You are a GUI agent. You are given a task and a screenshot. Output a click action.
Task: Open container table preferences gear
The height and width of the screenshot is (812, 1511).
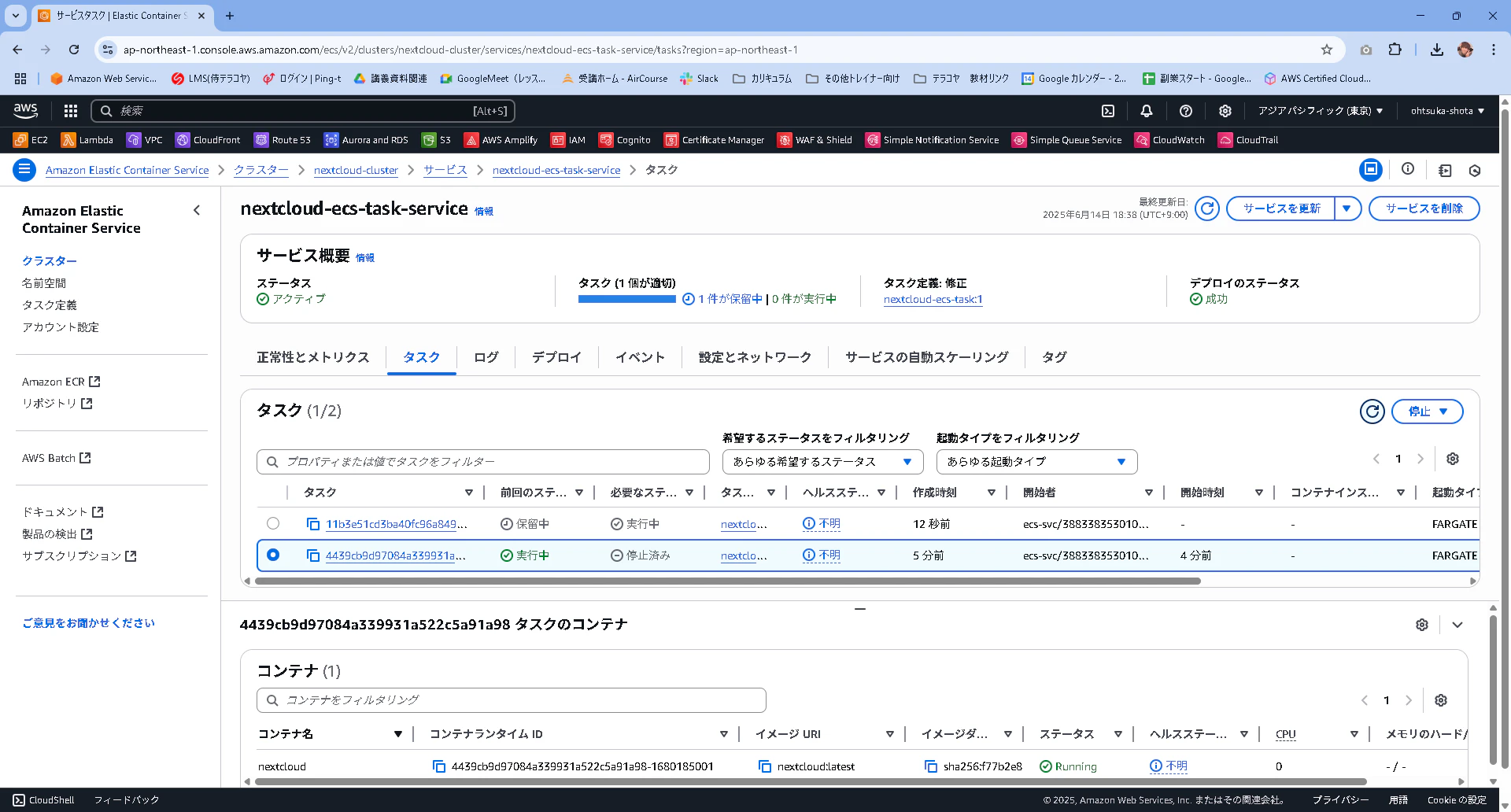point(1441,700)
